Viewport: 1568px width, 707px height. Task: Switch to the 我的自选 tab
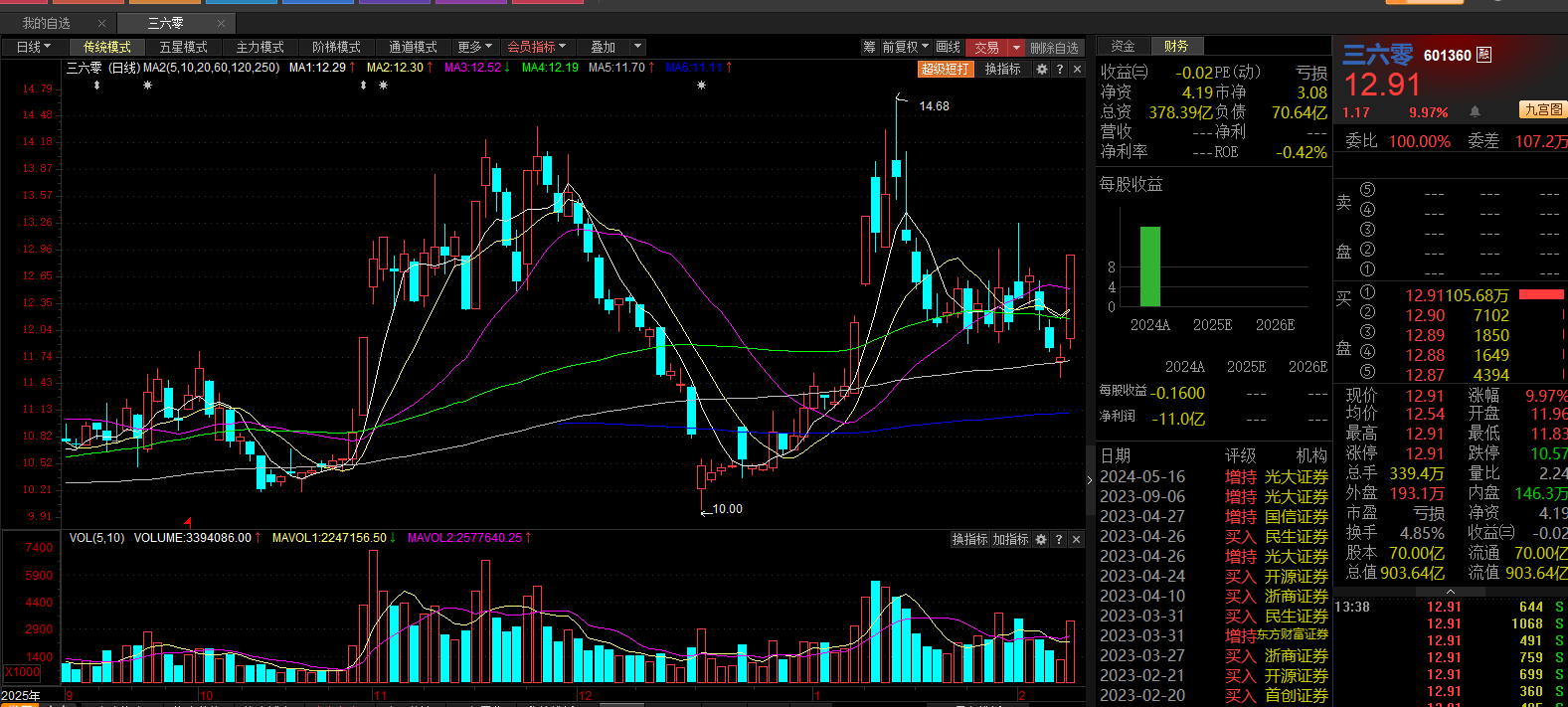tap(47, 23)
